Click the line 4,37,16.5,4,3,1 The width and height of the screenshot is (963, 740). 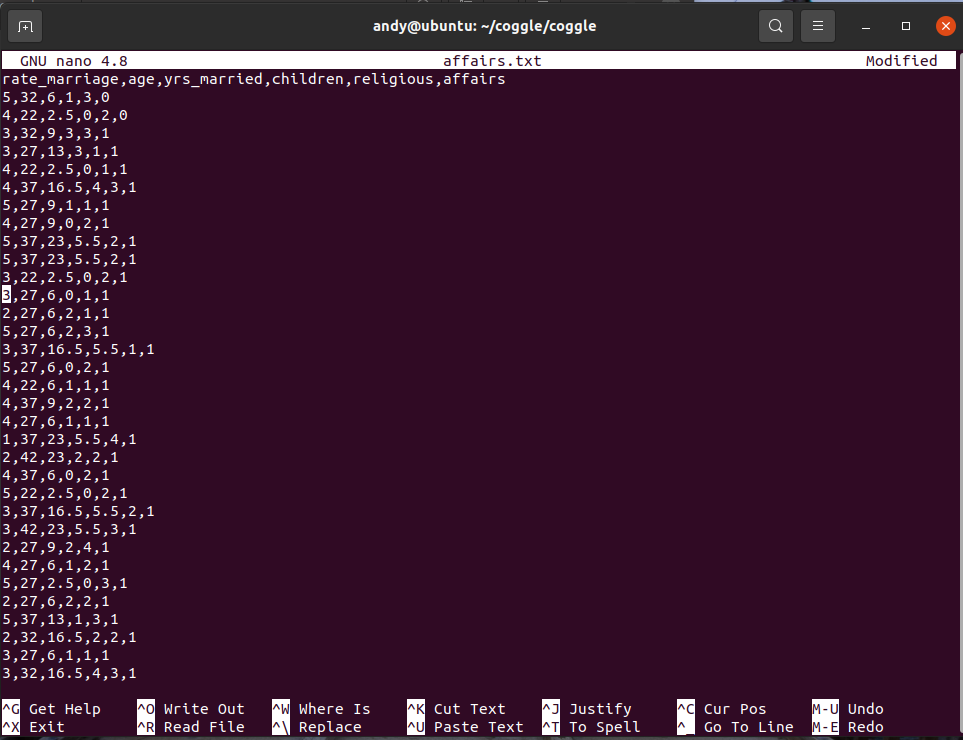tap(69, 187)
